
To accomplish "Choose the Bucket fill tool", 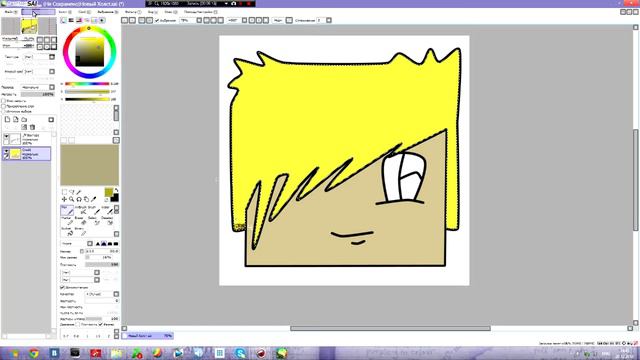I will (67, 231).
